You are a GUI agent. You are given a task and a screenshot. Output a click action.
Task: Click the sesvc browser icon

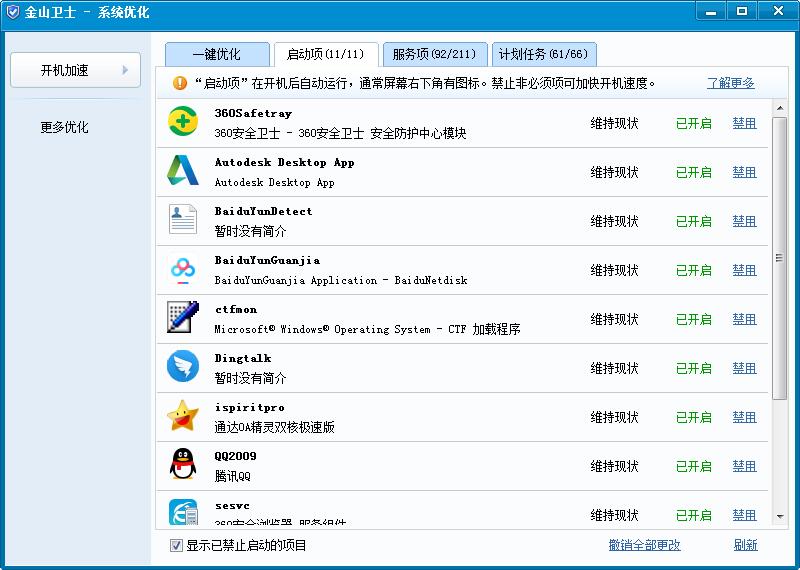[183, 512]
